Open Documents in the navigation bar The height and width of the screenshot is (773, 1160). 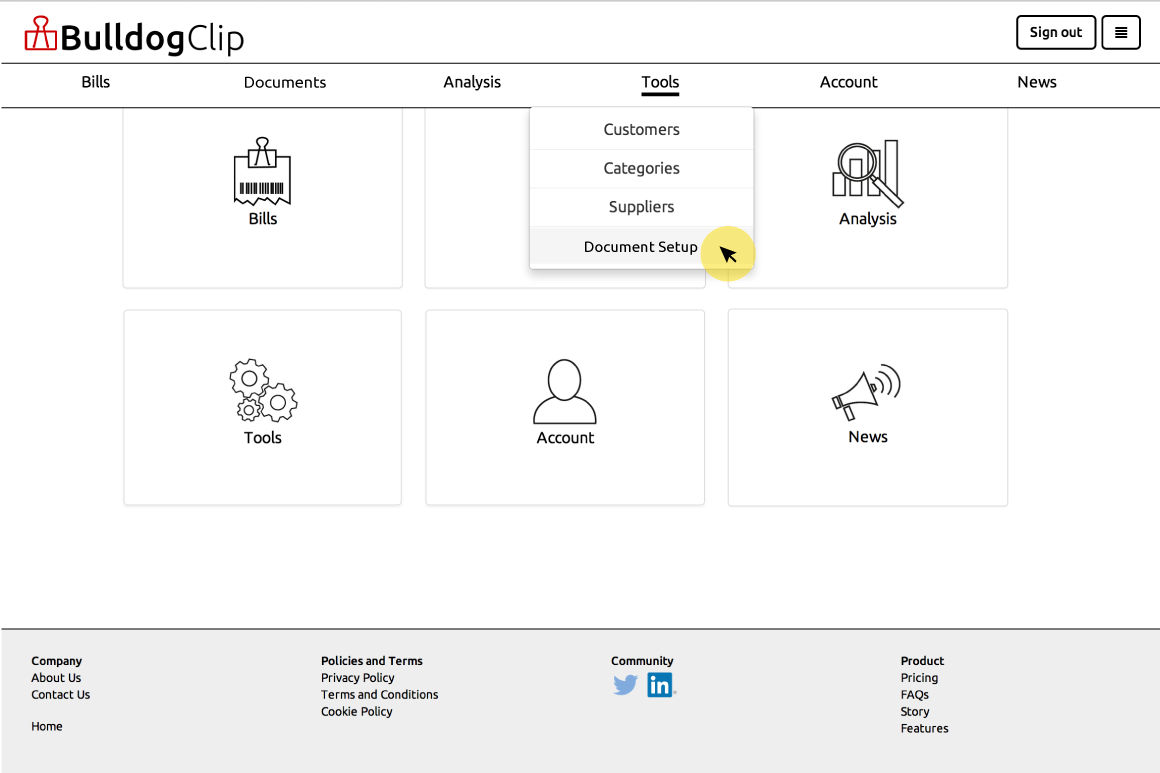285,82
